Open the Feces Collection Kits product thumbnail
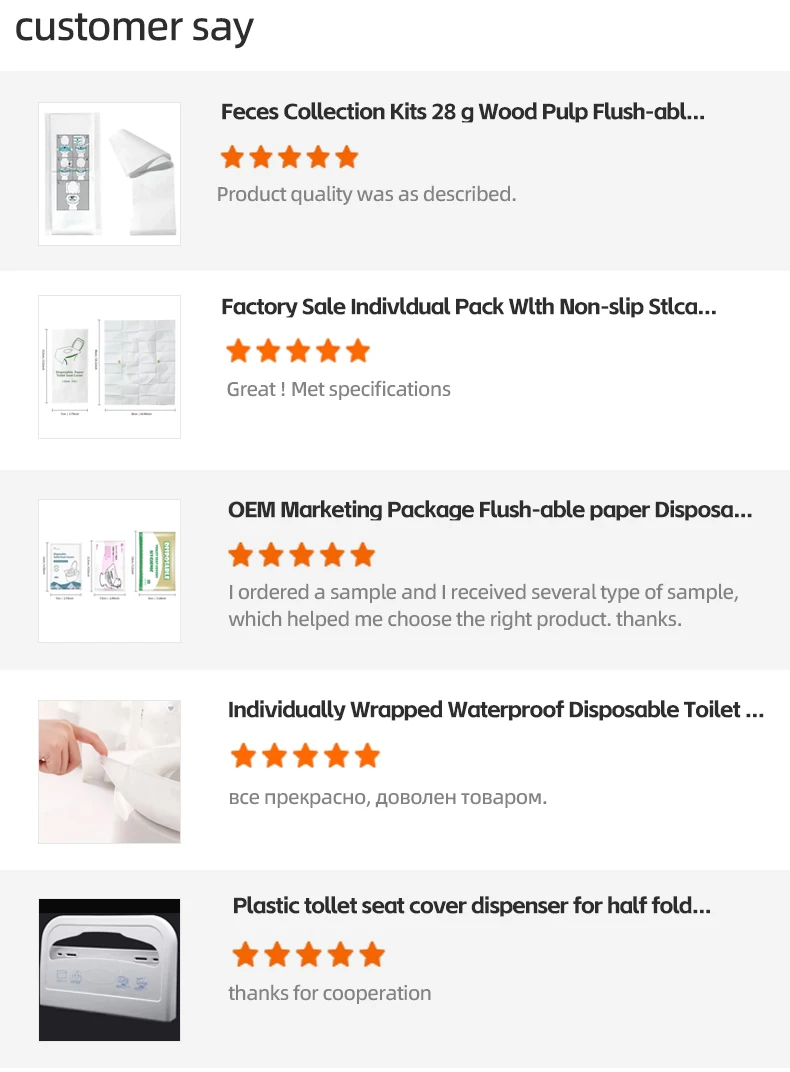This screenshot has width=790, height=1072. pyautogui.click(x=109, y=174)
